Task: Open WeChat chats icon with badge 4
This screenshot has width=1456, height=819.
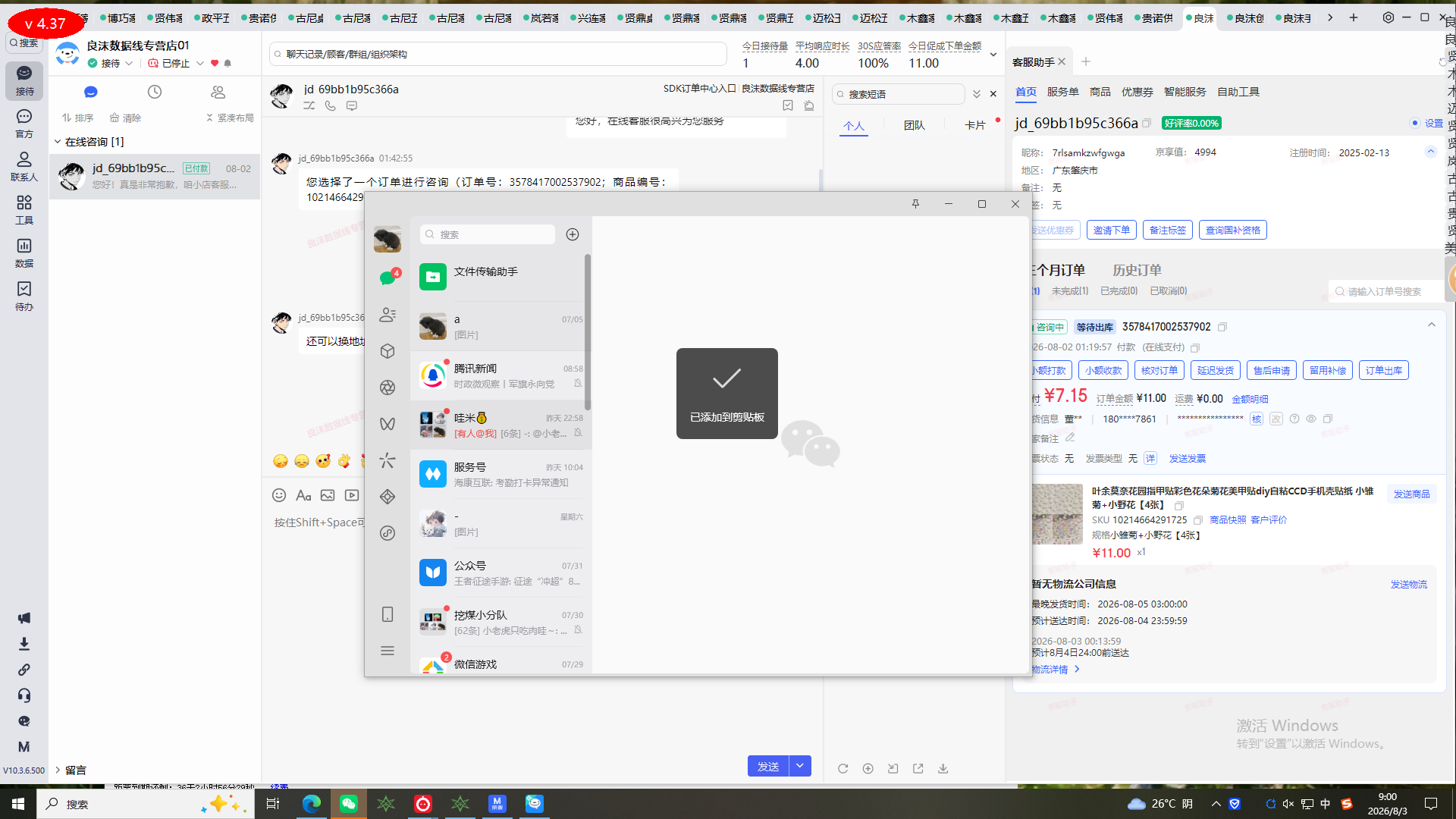Action: (388, 278)
